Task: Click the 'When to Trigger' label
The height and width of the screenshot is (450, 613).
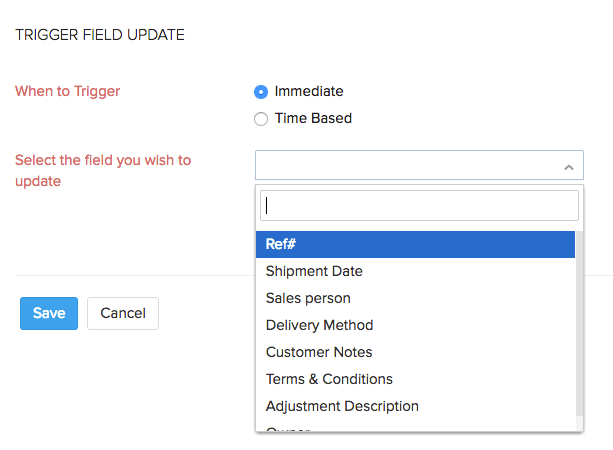Action: pyautogui.click(x=67, y=91)
